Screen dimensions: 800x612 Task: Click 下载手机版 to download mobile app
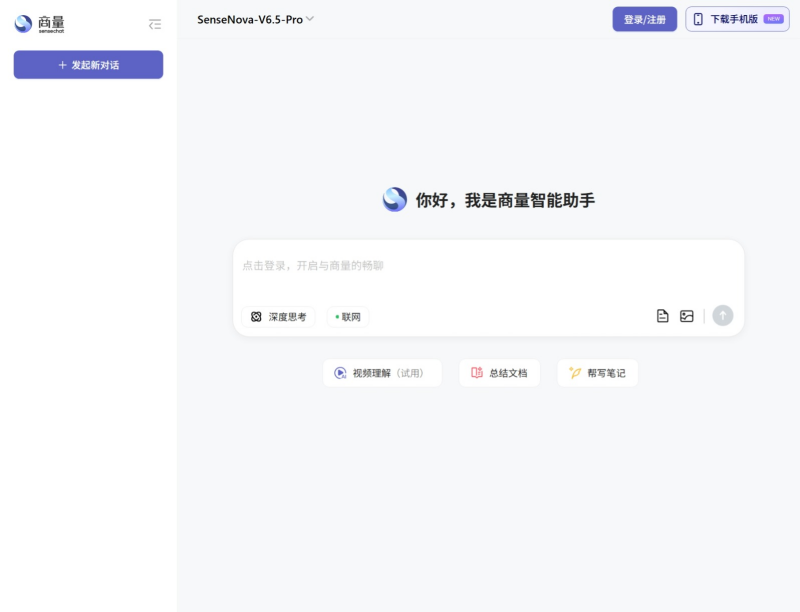point(737,19)
